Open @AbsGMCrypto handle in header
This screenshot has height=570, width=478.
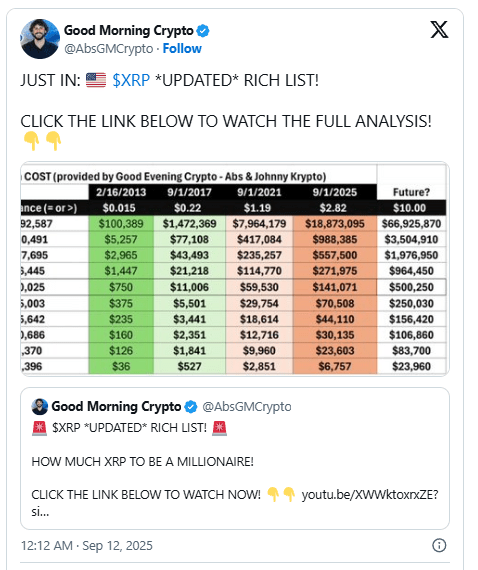tap(109, 49)
